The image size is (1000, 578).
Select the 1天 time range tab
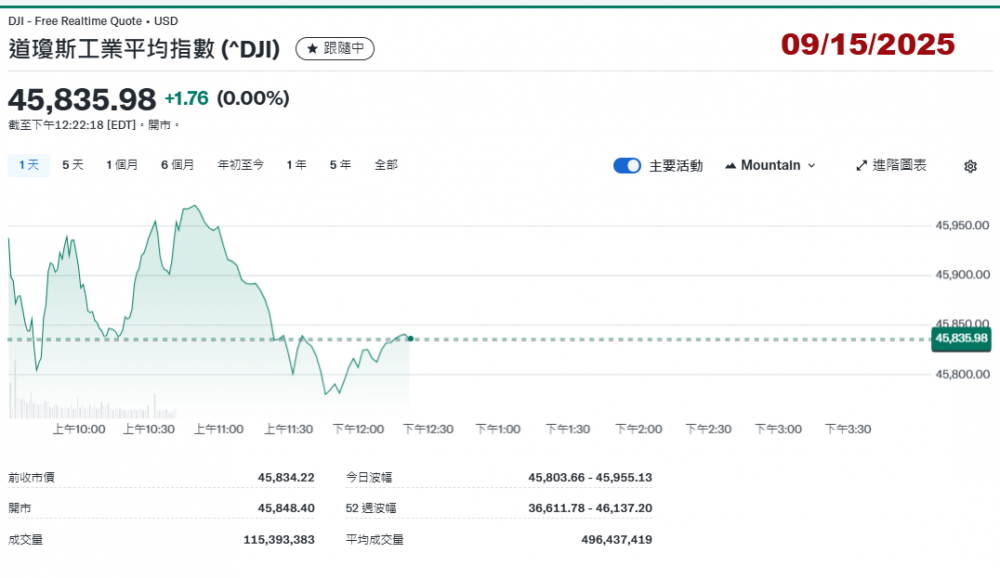(28, 165)
